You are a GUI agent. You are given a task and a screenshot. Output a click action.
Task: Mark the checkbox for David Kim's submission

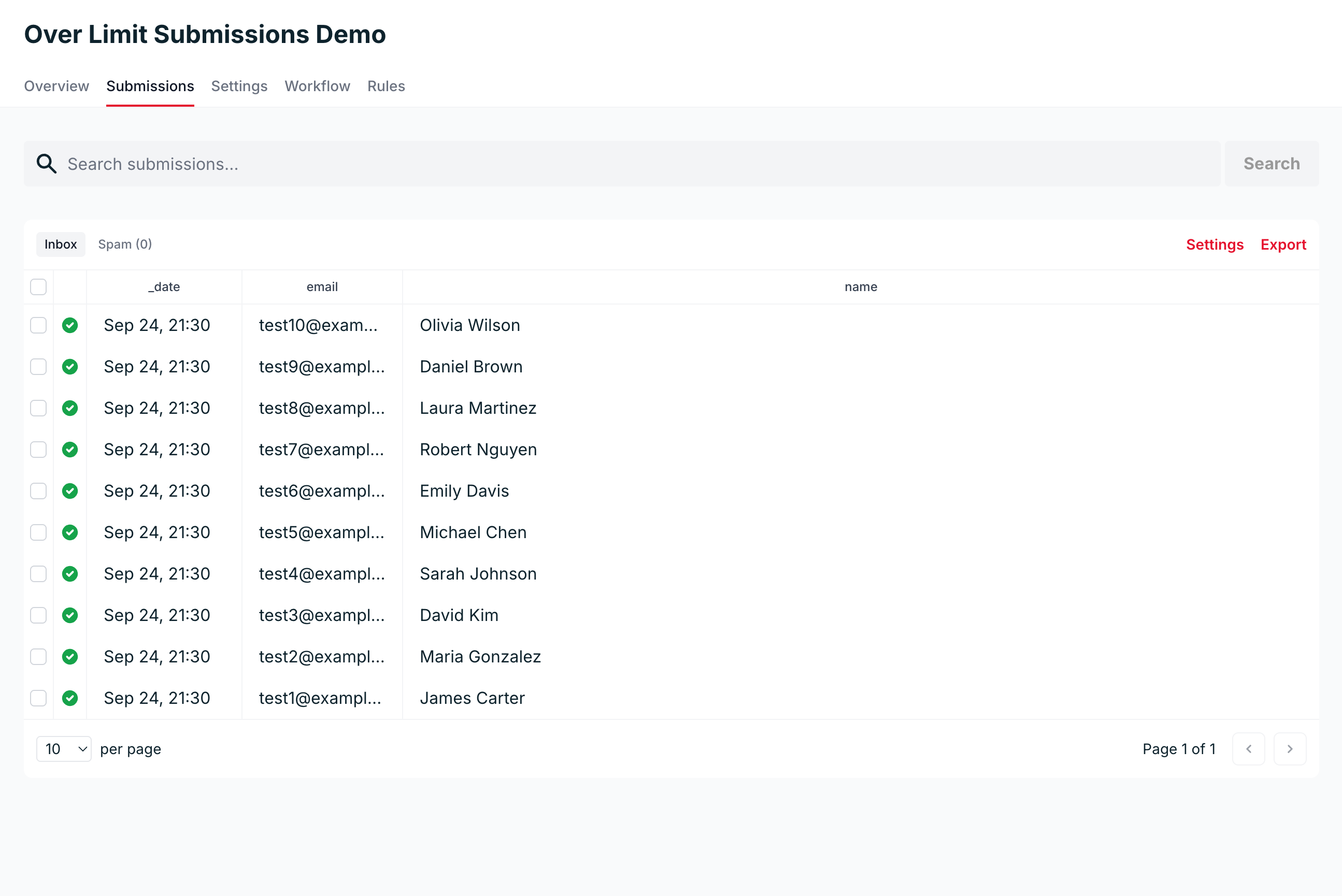pyautogui.click(x=38, y=615)
